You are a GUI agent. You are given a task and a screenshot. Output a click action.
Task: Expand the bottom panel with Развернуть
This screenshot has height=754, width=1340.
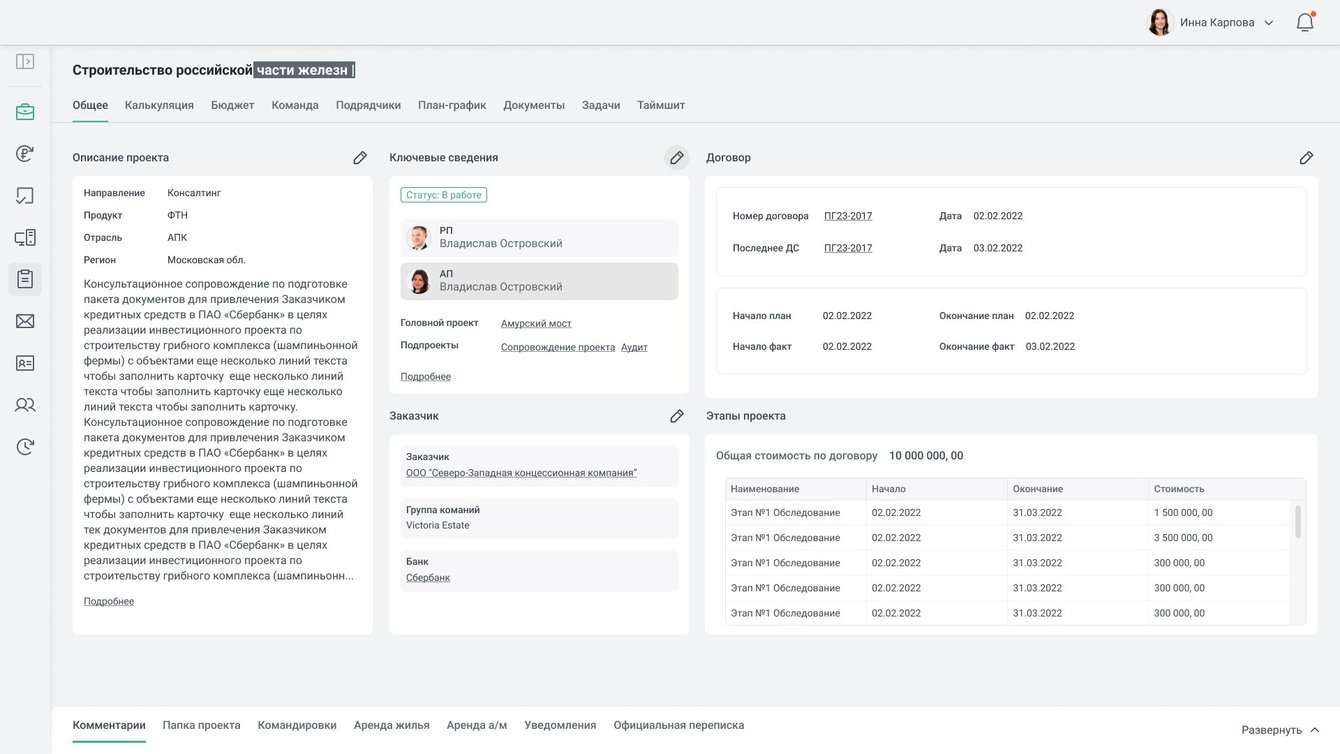[x=1280, y=730]
